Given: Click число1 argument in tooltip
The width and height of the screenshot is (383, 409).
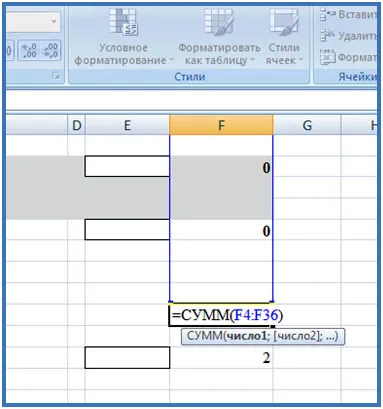Looking at the screenshot, I should coord(246,336).
